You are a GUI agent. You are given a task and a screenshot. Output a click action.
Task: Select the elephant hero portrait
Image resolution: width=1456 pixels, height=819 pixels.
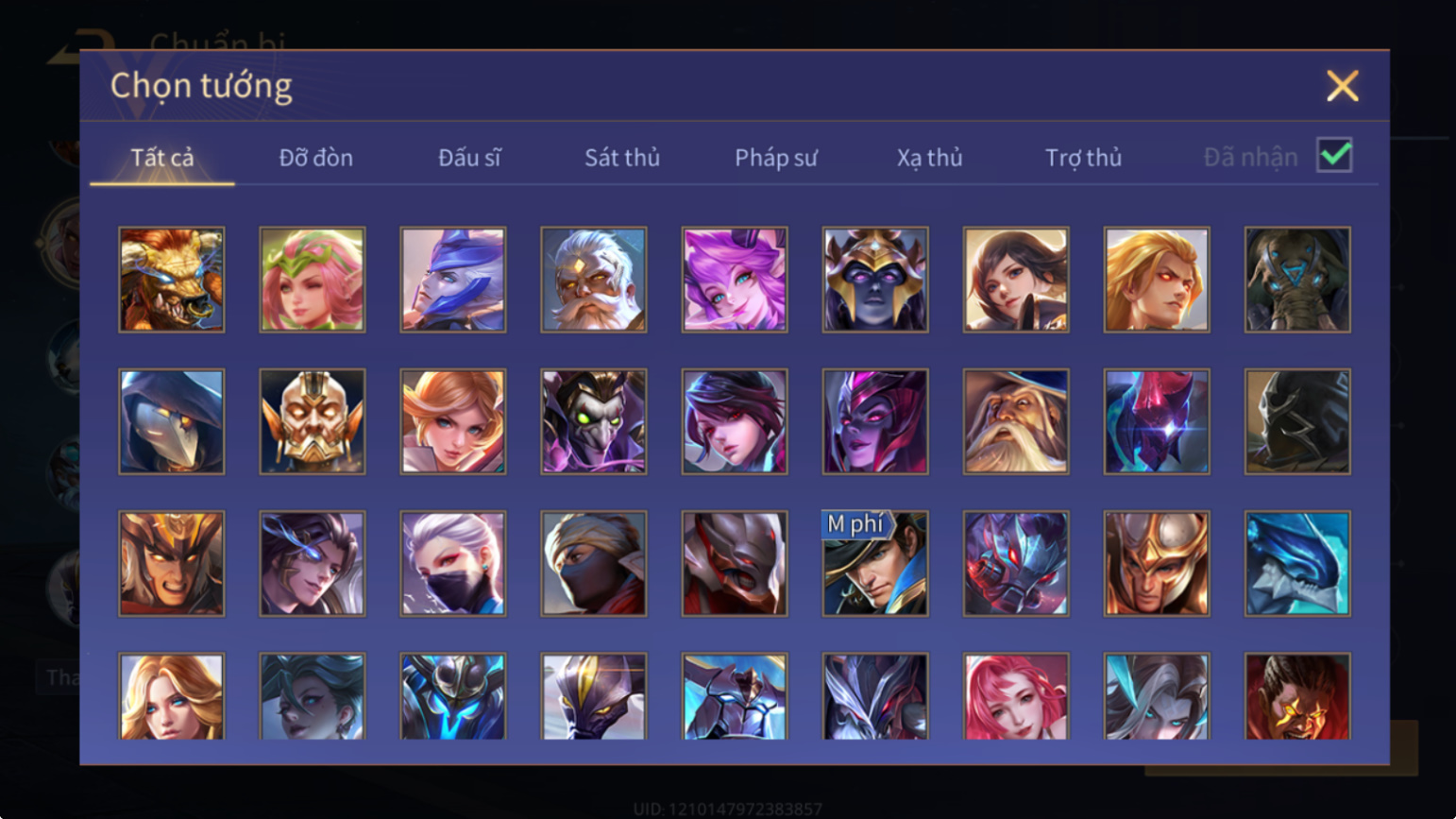1297,280
